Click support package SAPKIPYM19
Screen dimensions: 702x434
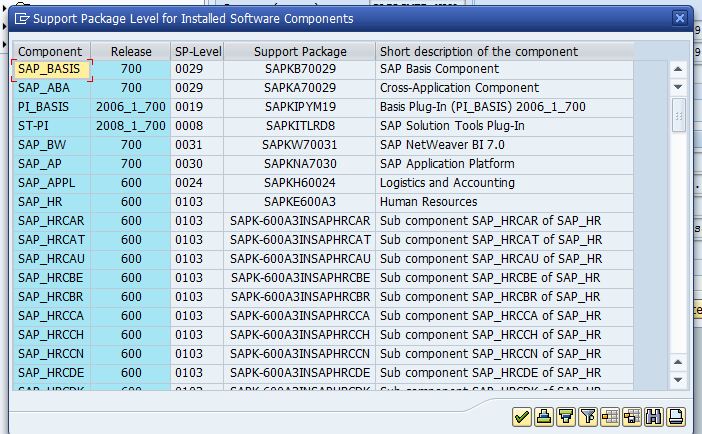[x=300, y=107]
